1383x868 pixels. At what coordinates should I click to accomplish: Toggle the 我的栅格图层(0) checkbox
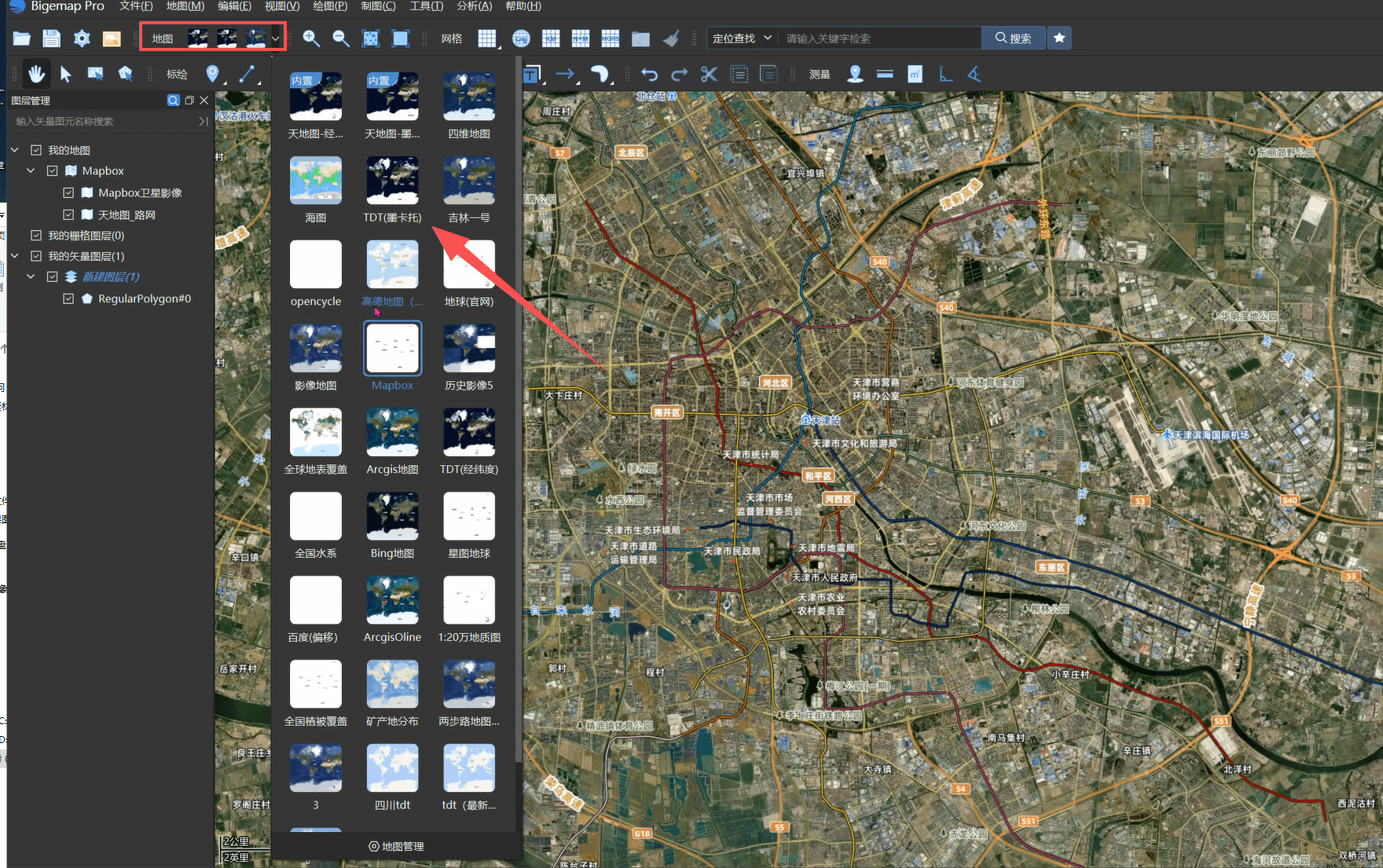[x=36, y=235]
